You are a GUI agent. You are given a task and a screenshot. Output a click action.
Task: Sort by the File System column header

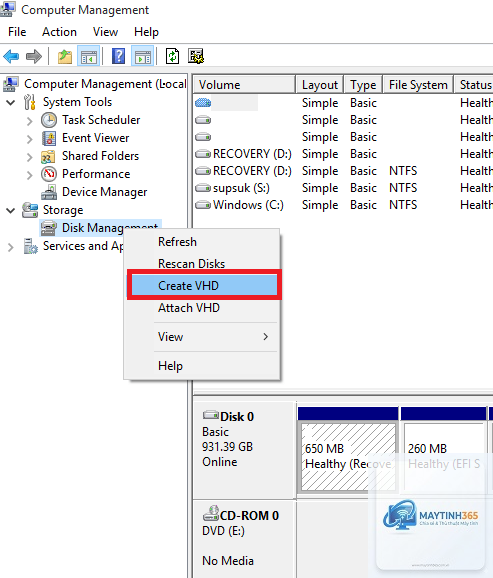point(418,85)
